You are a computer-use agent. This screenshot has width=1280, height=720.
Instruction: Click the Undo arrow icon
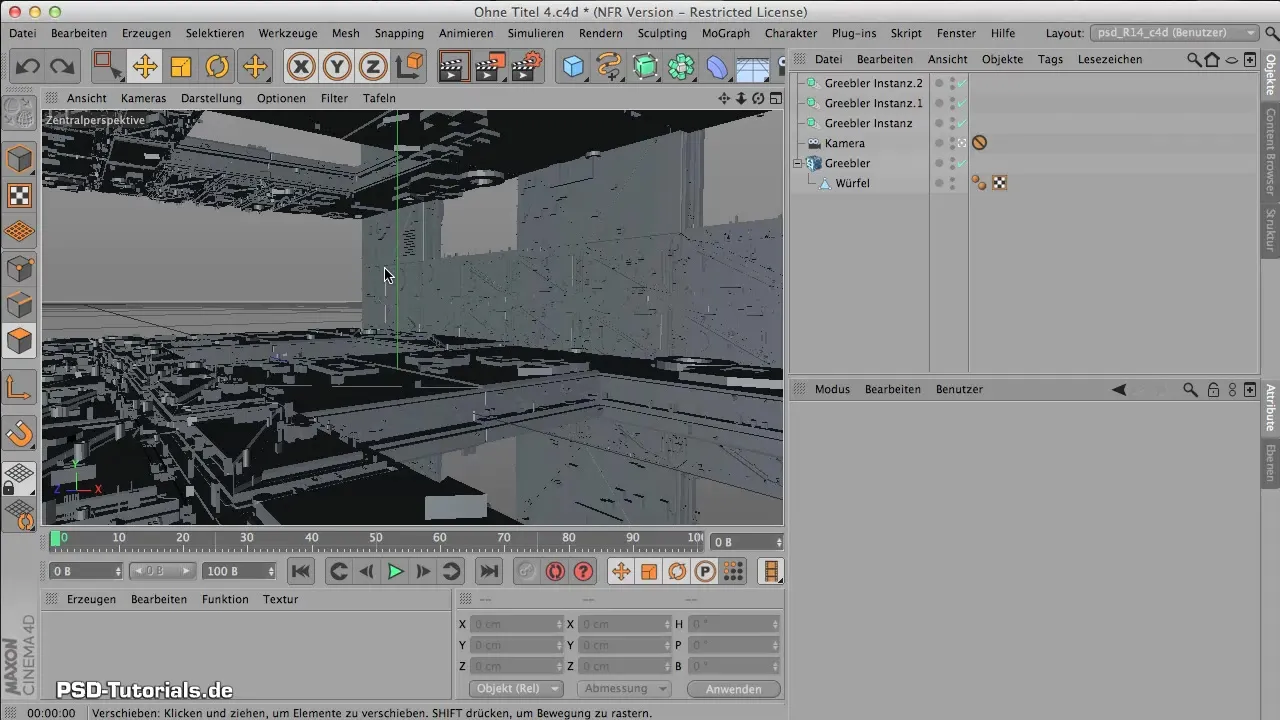27,67
